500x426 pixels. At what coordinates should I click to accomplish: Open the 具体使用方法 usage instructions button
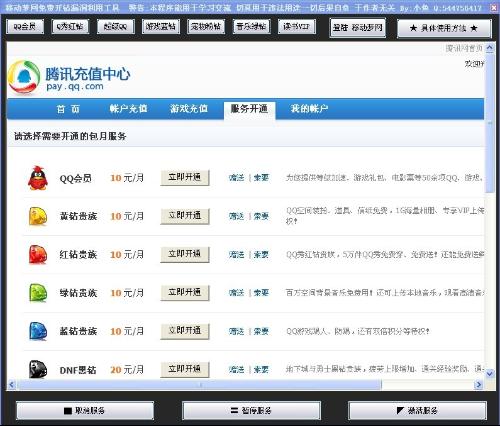(444, 28)
